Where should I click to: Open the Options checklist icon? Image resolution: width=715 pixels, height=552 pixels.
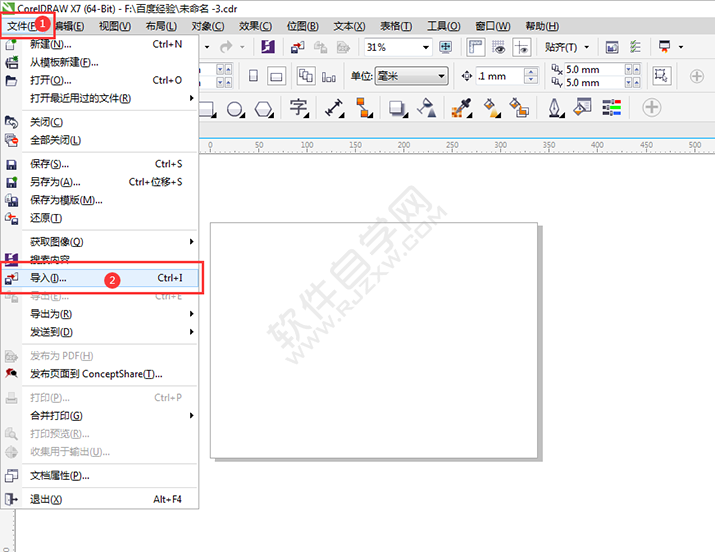coord(635,46)
